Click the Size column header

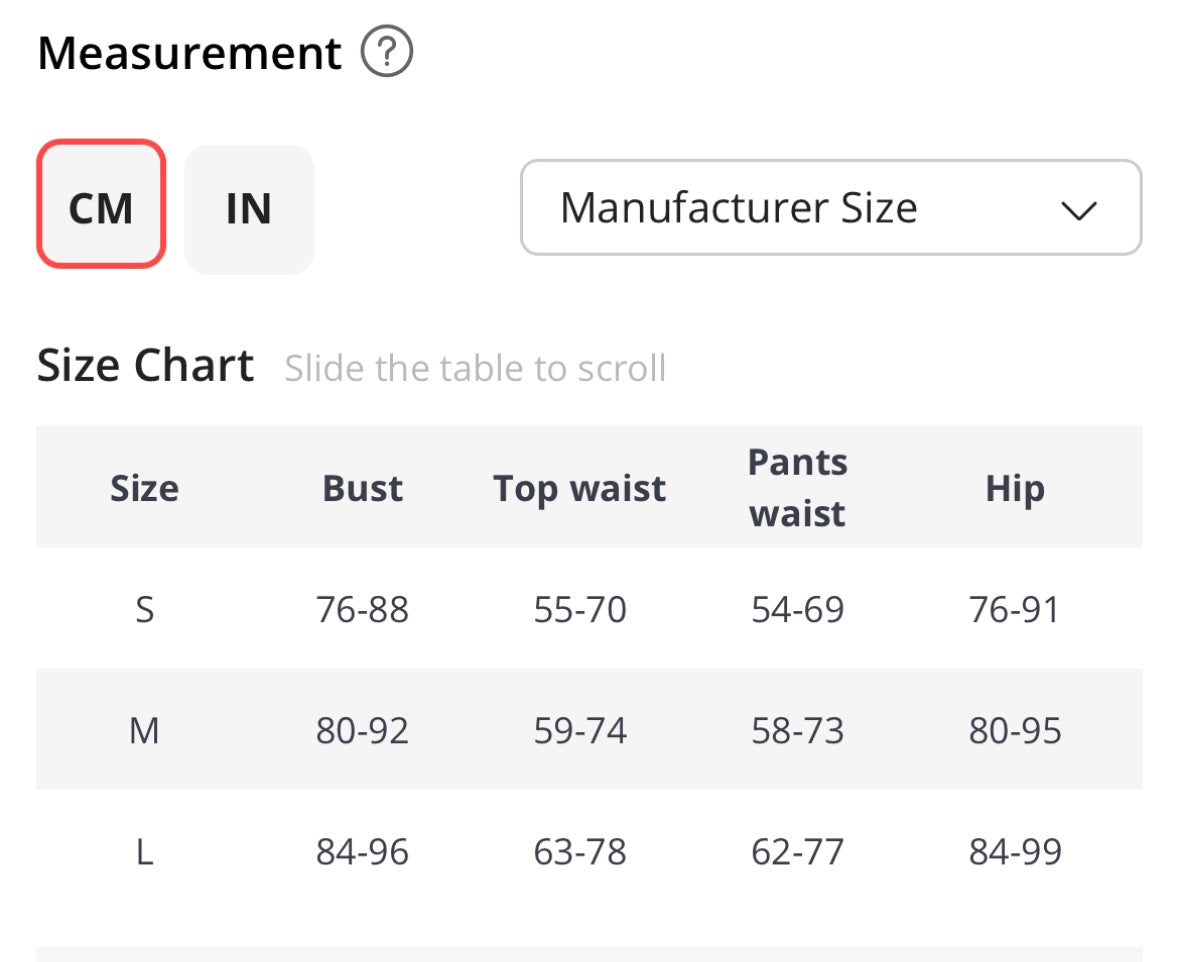(x=144, y=488)
